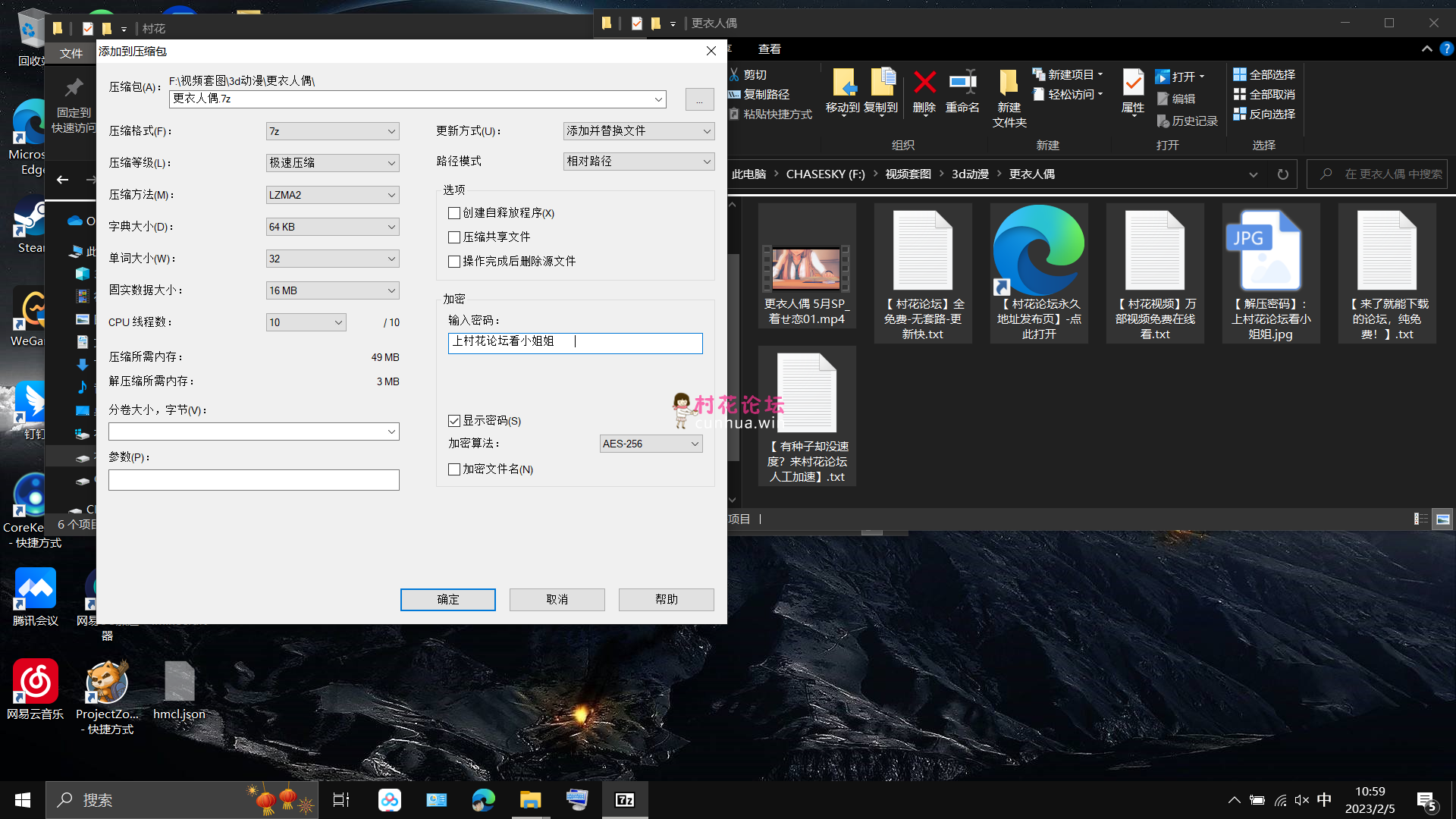Screen dimensions: 1456x819
Task: Click the 参数 input field
Action: click(x=253, y=480)
